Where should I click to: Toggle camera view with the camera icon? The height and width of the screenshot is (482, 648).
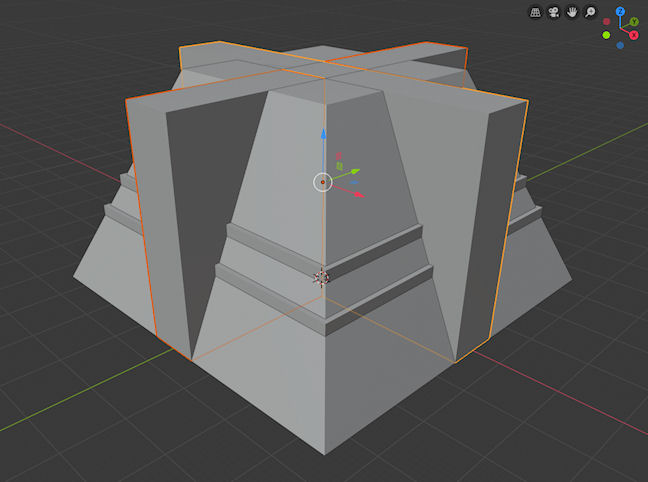click(x=552, y=13)
